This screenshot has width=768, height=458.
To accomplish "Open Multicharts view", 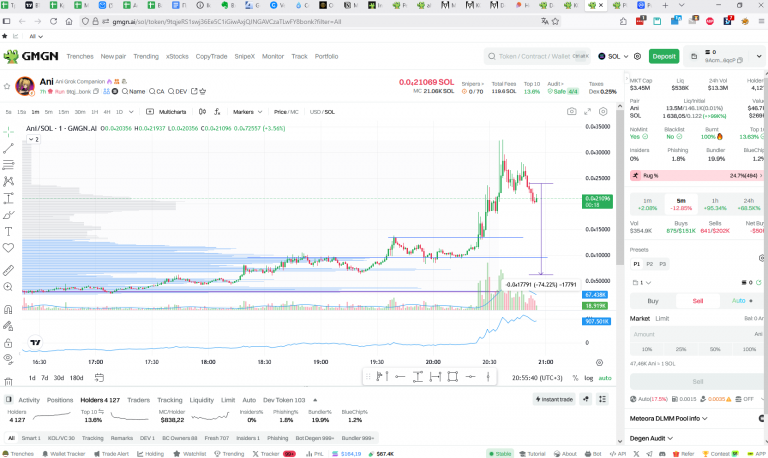I will [167, 112].
